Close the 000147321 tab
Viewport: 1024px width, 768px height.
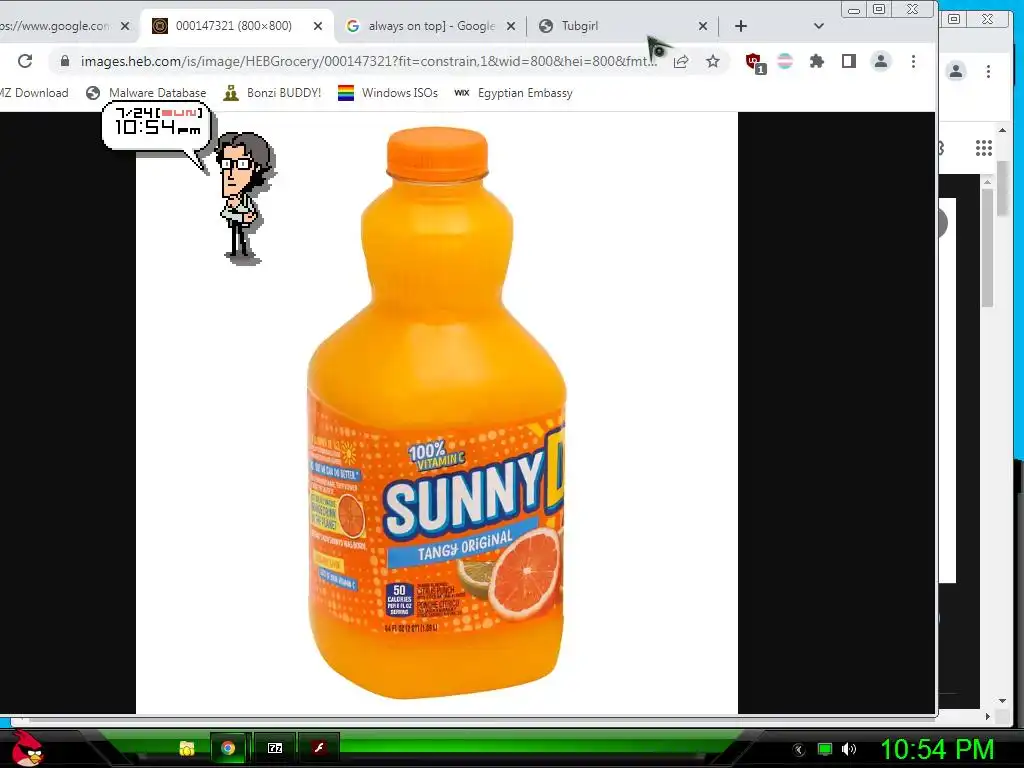click(x=317, y=26)
